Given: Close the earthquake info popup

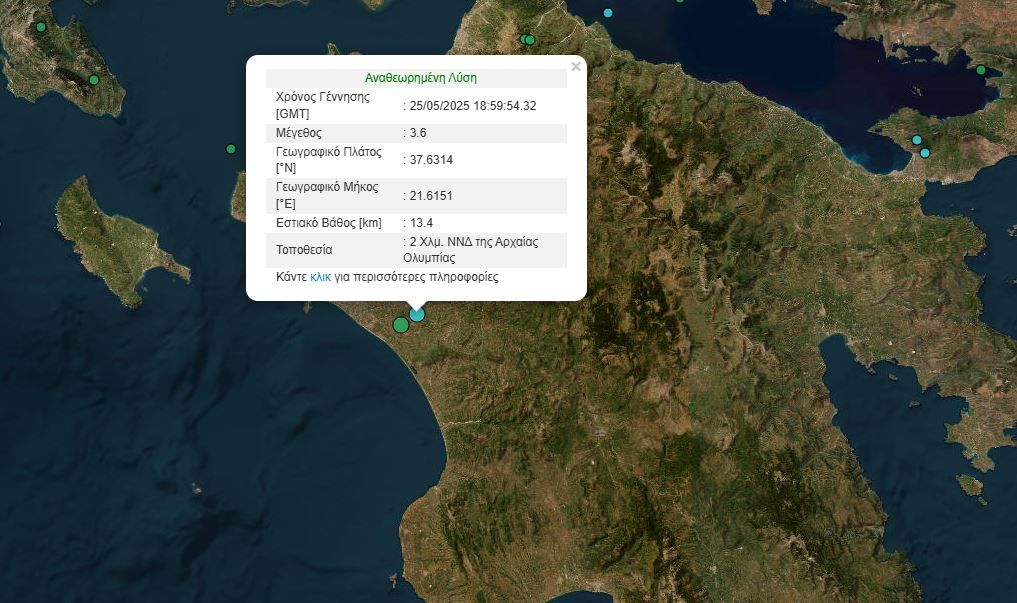Looking at the screenshot, I should [x=575, y=67].
